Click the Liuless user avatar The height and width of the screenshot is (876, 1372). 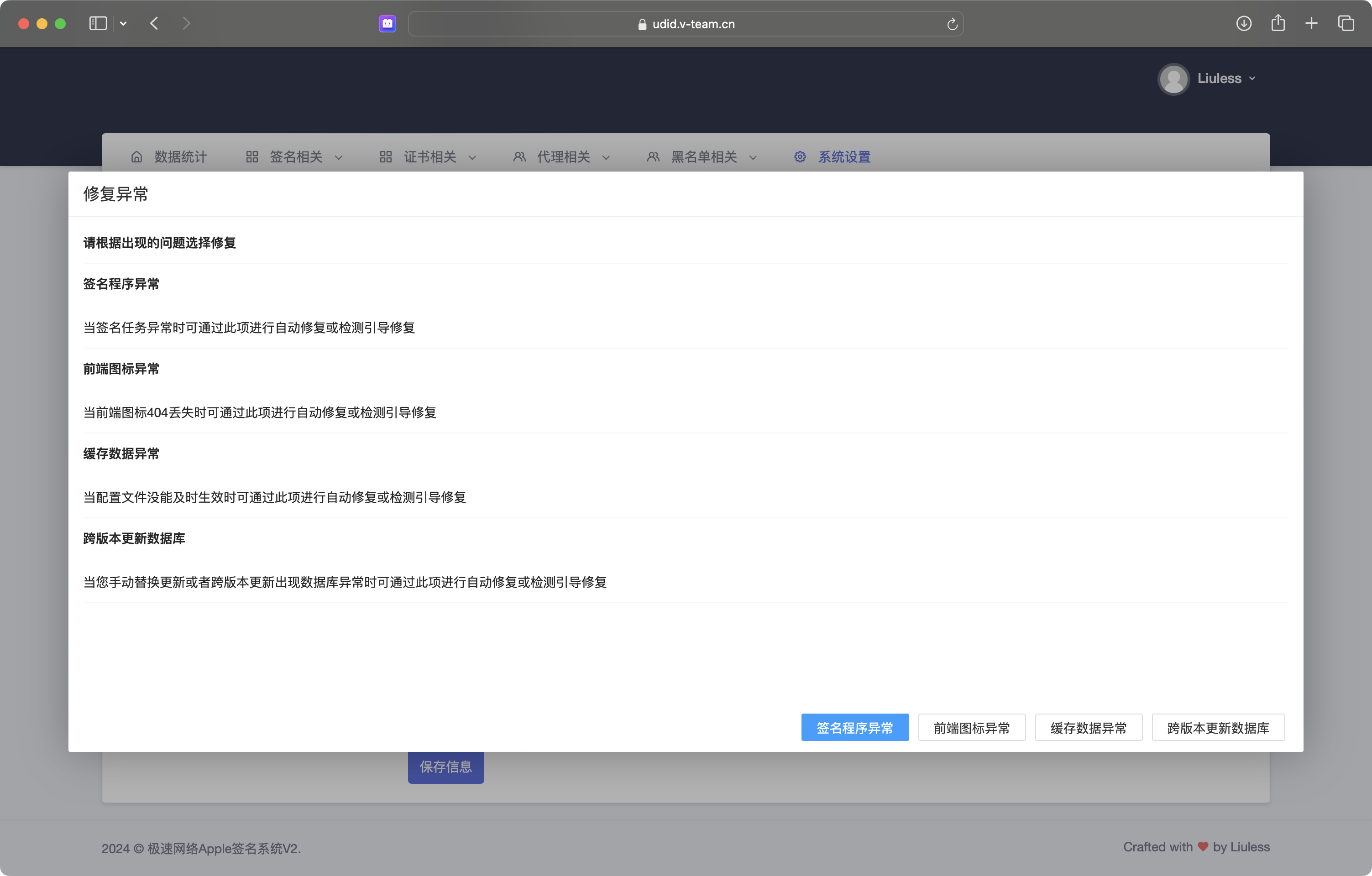point(1174,78)
